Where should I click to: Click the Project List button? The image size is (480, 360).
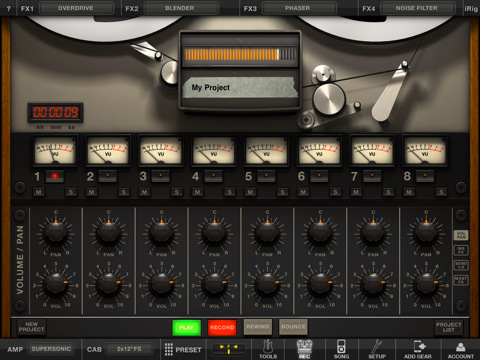(x=449, y=327)
